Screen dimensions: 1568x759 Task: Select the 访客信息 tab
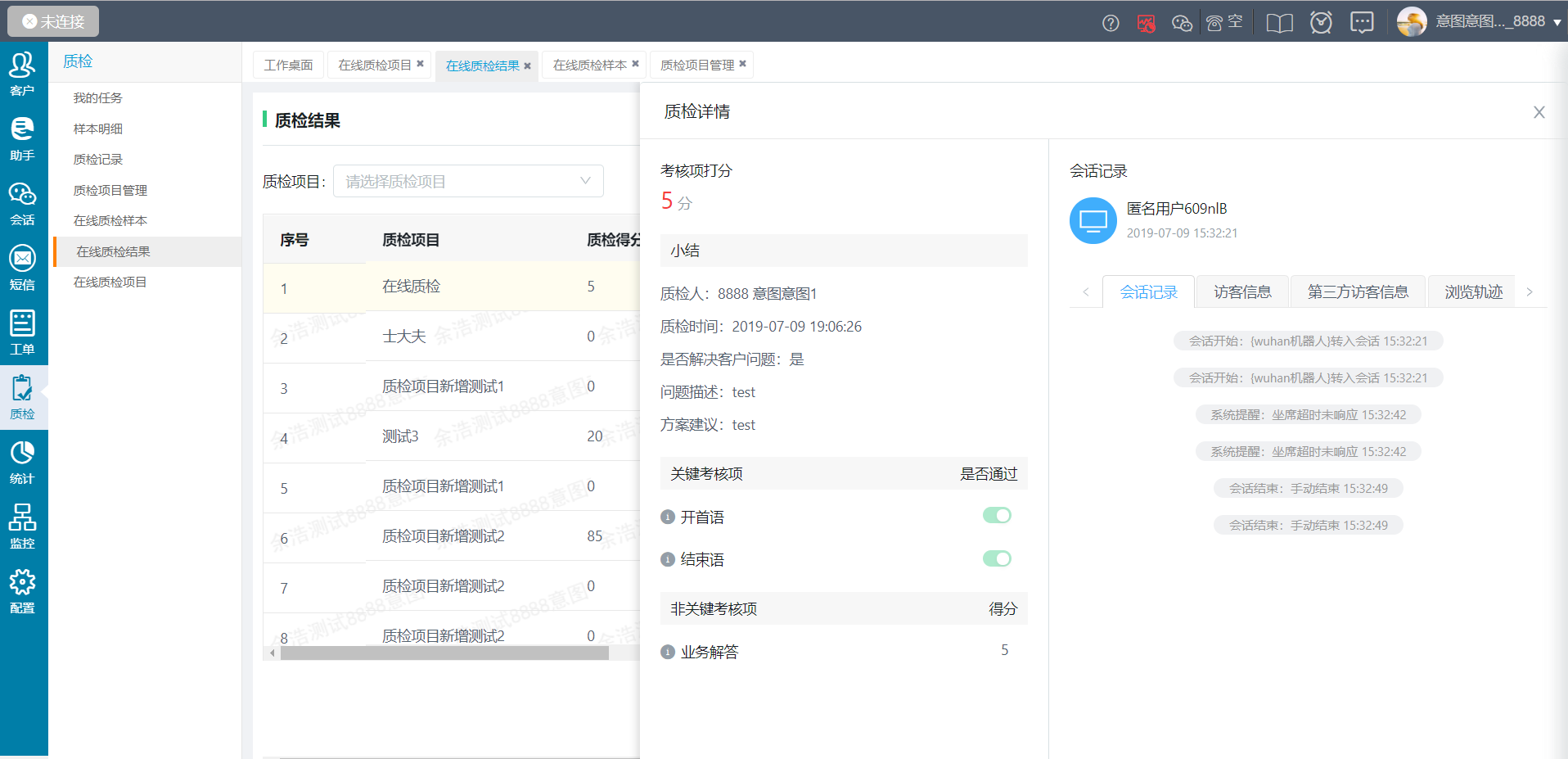coord(1242,292)
